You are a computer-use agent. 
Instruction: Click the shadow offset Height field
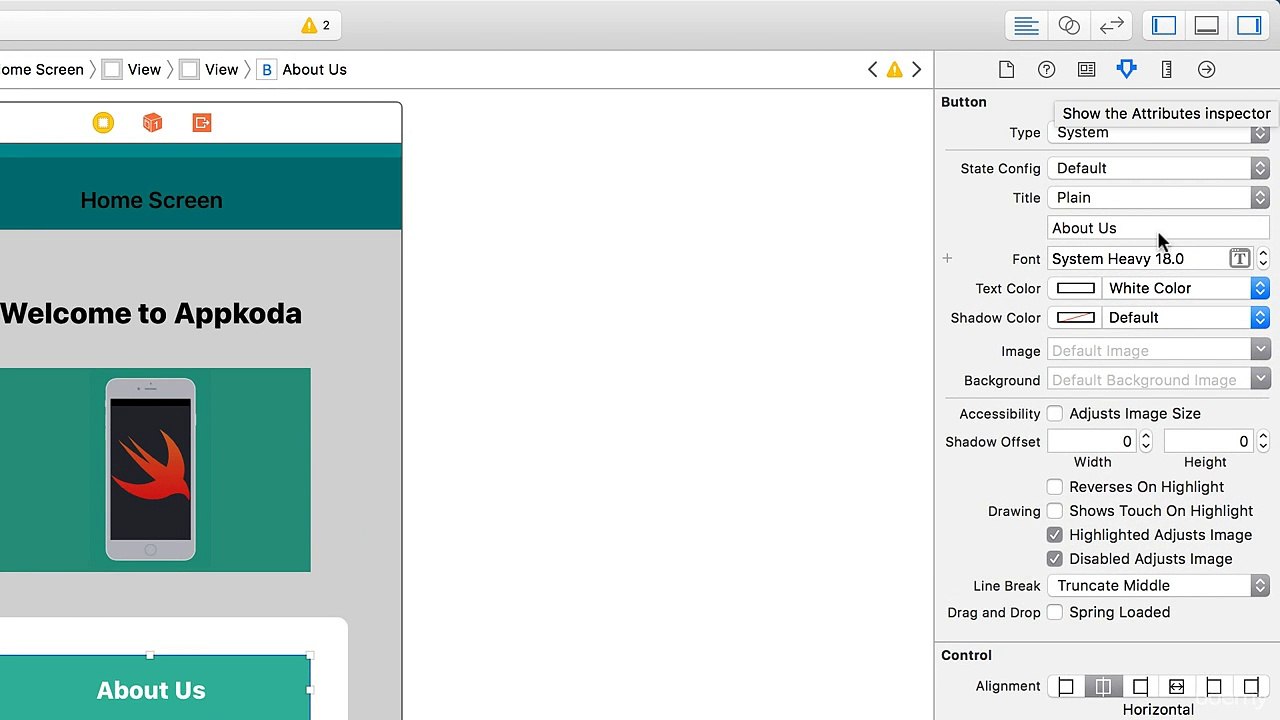pos(1209,441)
